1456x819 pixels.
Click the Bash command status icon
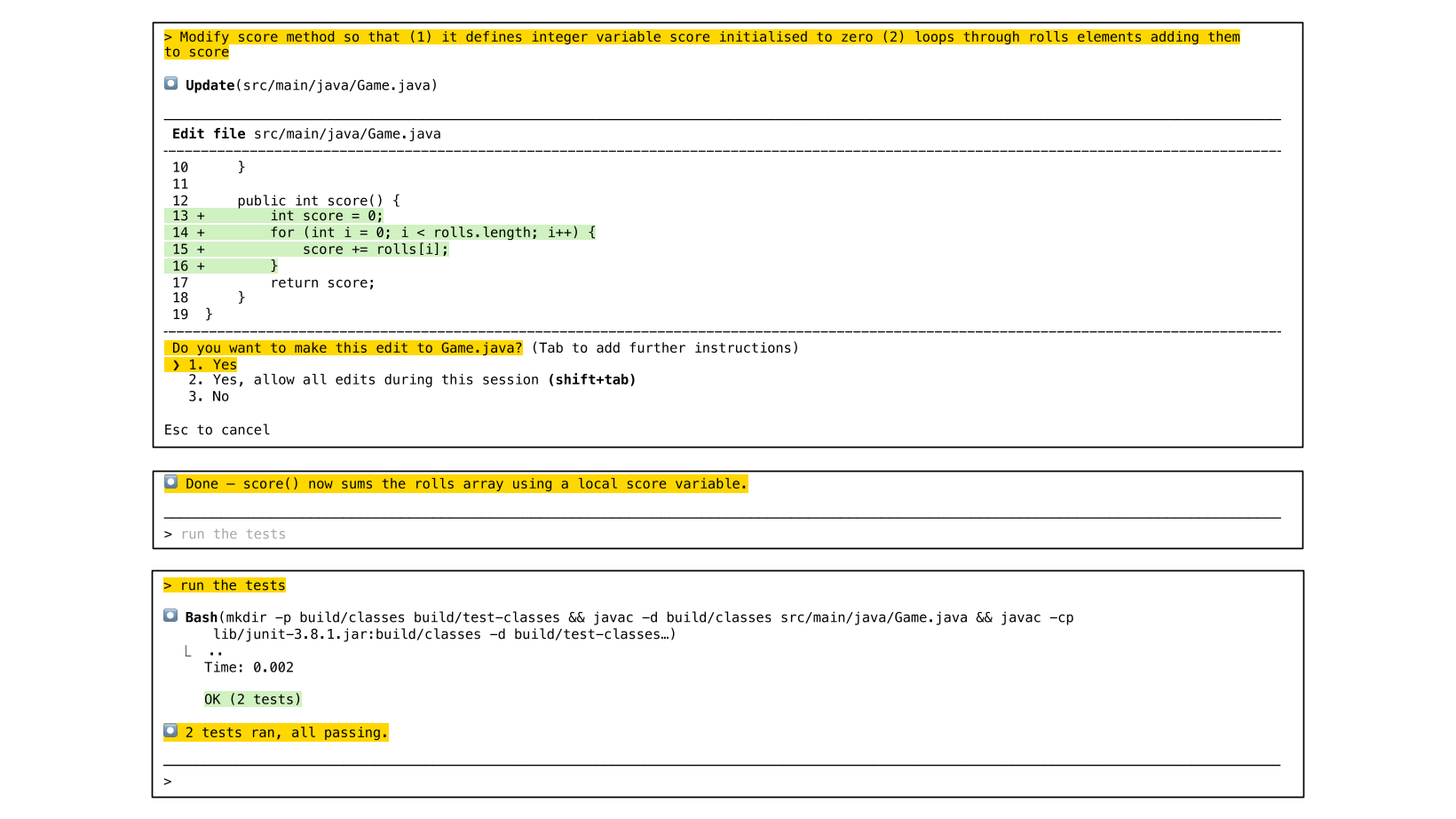click(x=170, y=616)
